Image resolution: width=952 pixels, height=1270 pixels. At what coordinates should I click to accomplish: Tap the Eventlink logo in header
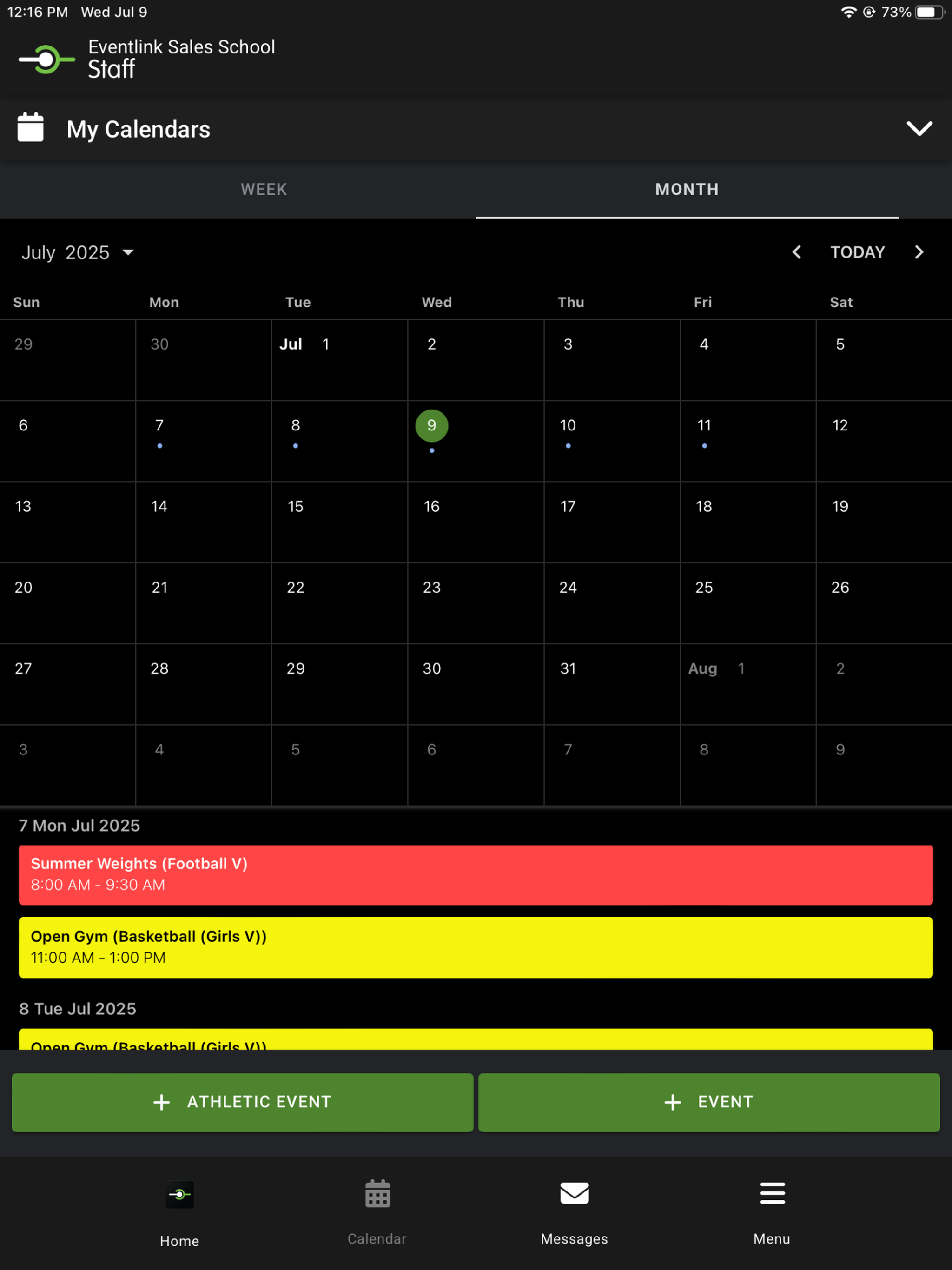point(46,59)
